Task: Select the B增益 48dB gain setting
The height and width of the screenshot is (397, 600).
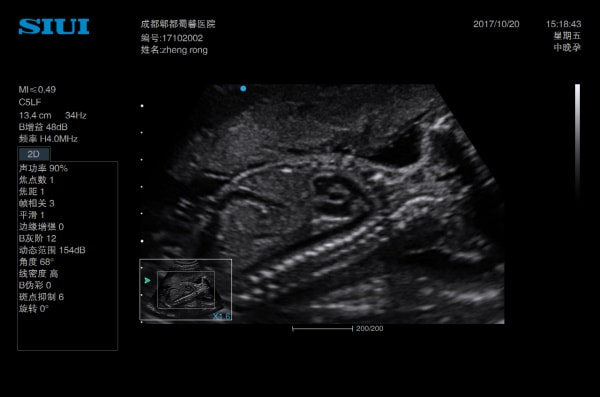Action: point(43,127)
